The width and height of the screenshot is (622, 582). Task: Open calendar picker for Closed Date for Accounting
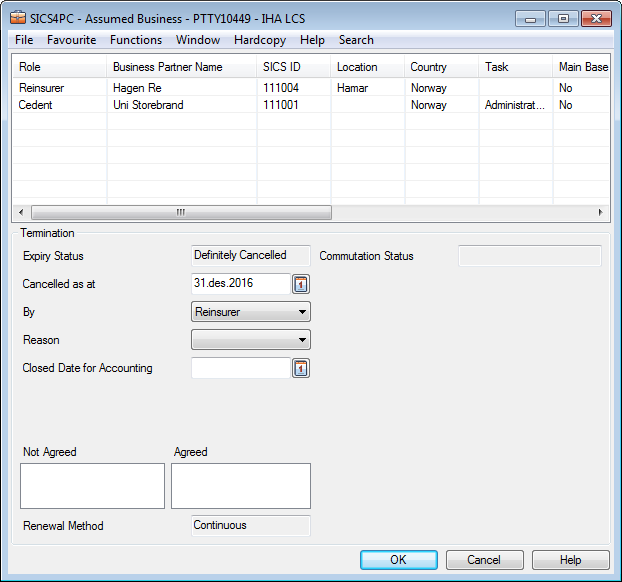coord(301,369)
